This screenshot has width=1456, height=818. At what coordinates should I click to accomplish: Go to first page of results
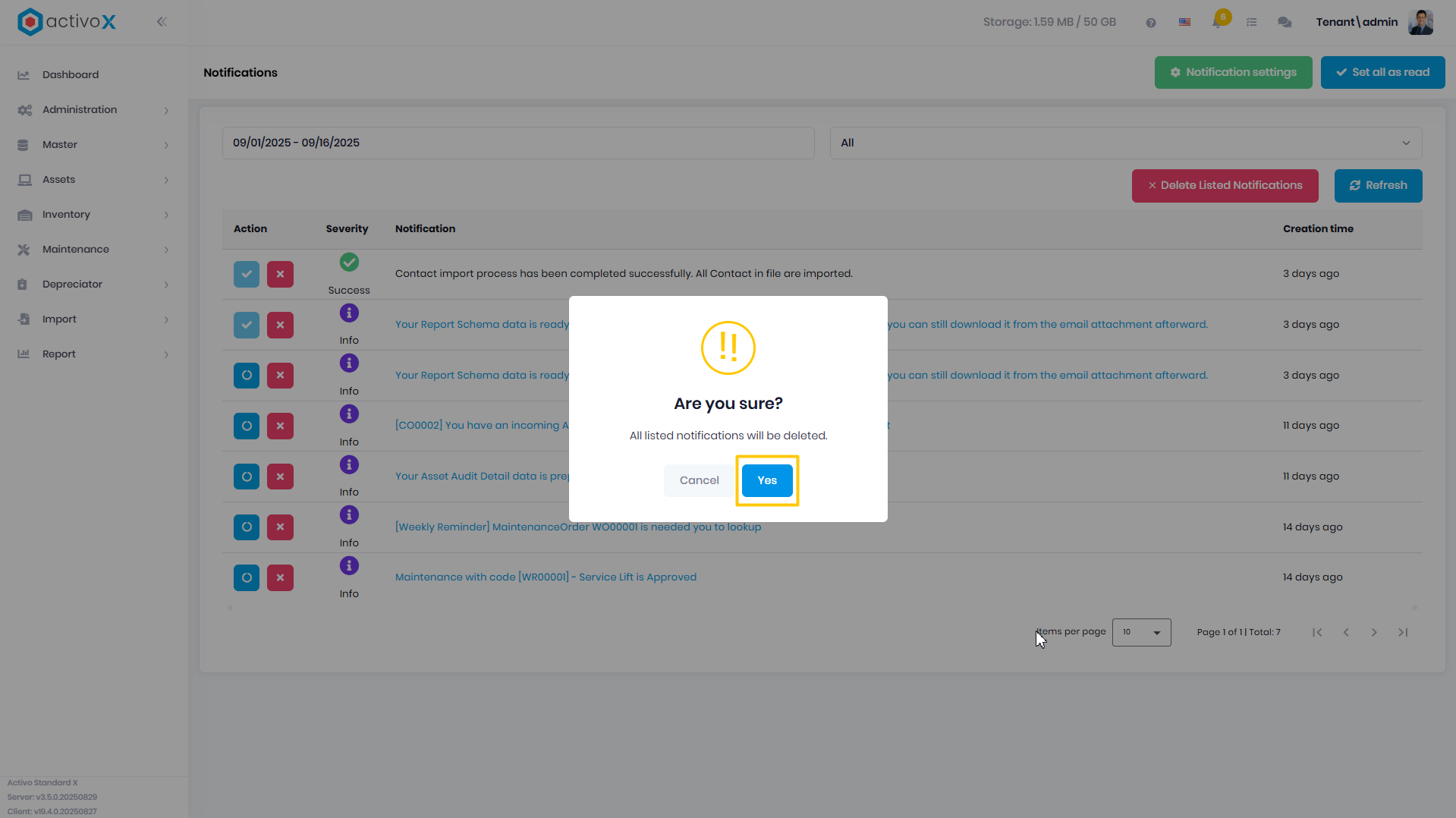1317,632
